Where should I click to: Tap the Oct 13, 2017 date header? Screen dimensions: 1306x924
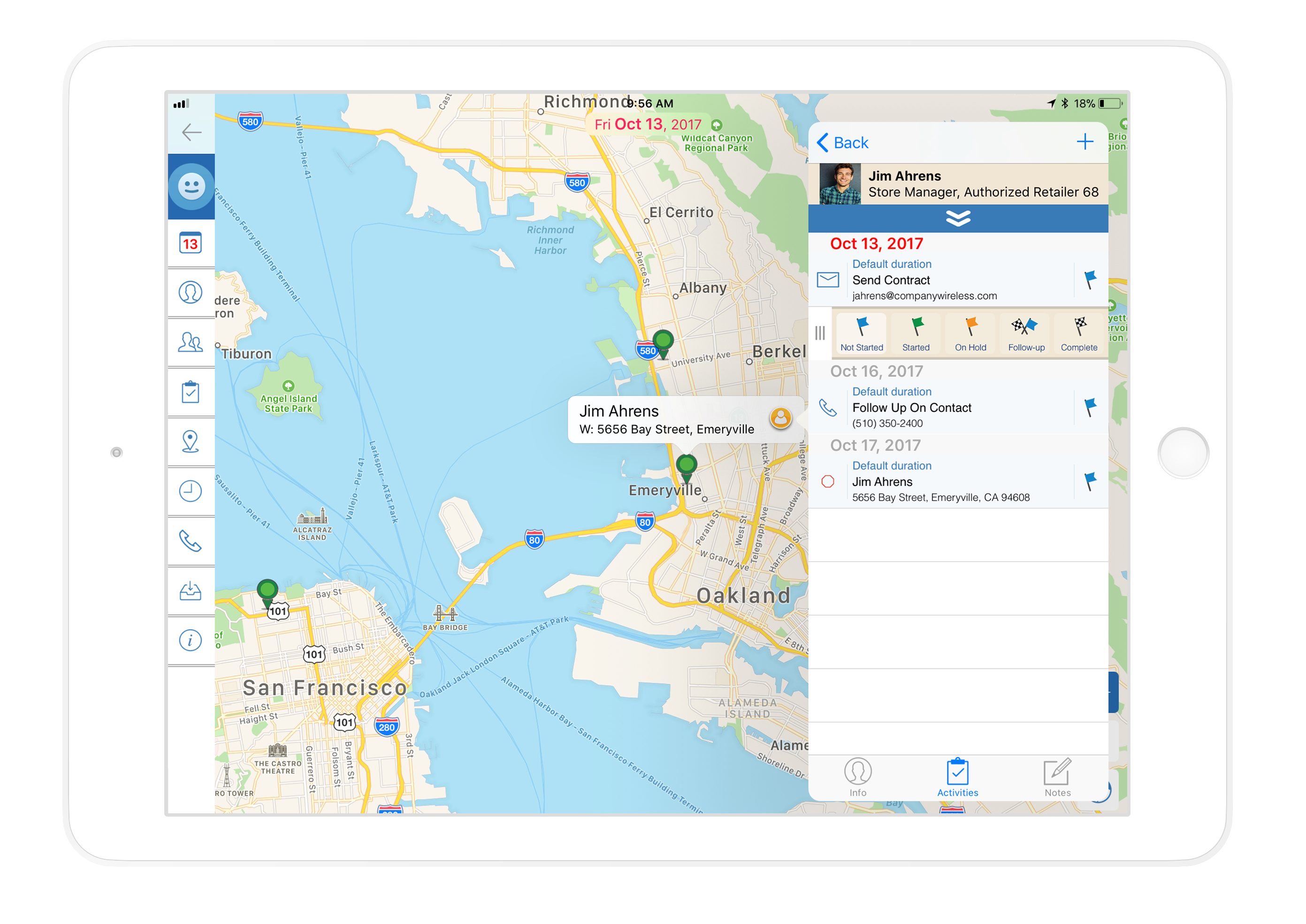click(x=876, y=243)
